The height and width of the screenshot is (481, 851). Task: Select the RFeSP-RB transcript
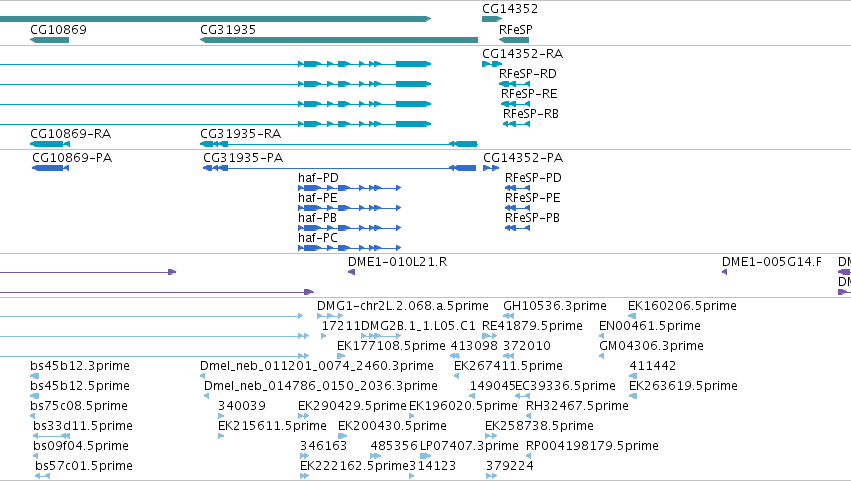(516, 124)
